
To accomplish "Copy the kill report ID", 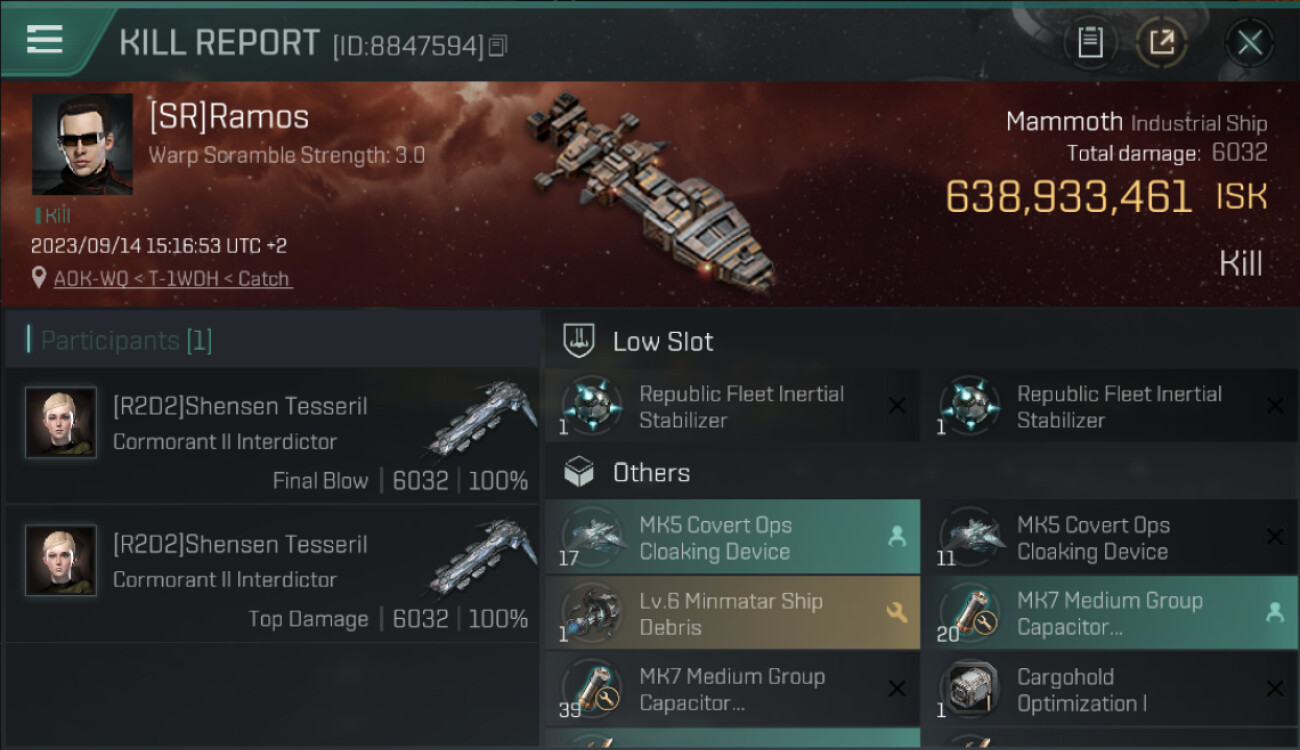I will point(498,45).
